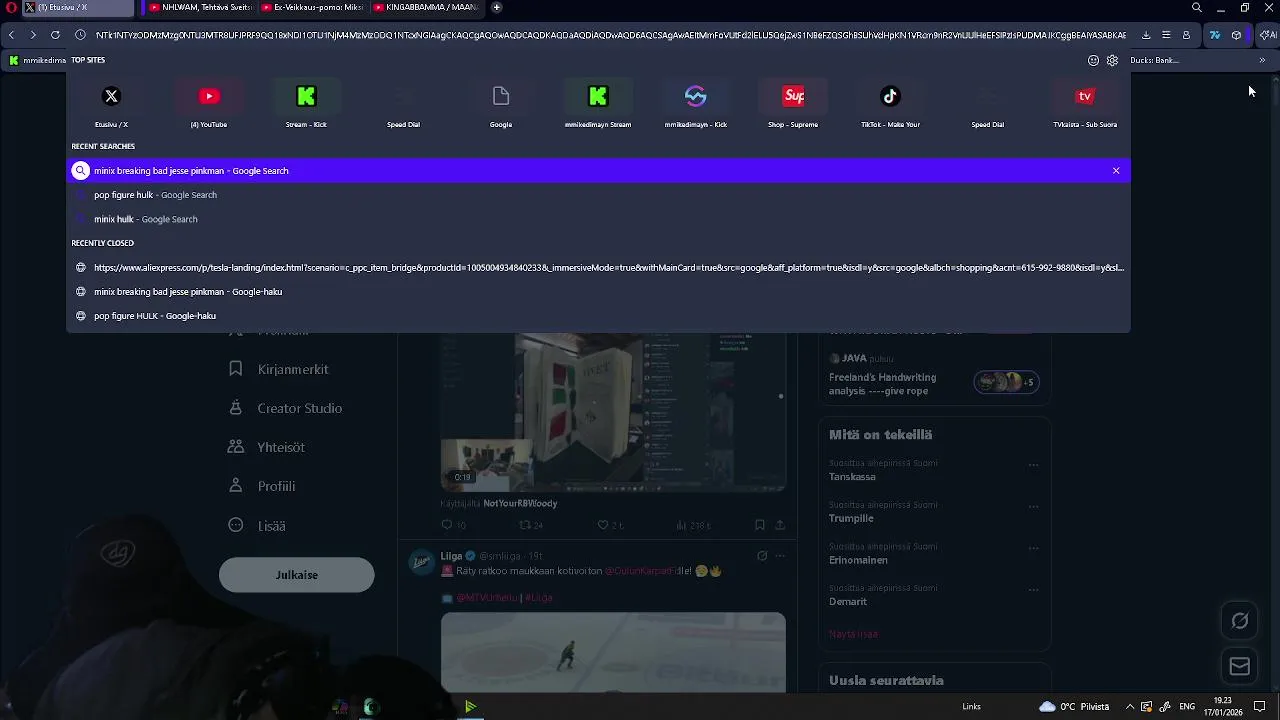Viewport: 1280px width, 720px height.
Task: Open more options for Trumpille trend
Action: tap(1034, 506)
